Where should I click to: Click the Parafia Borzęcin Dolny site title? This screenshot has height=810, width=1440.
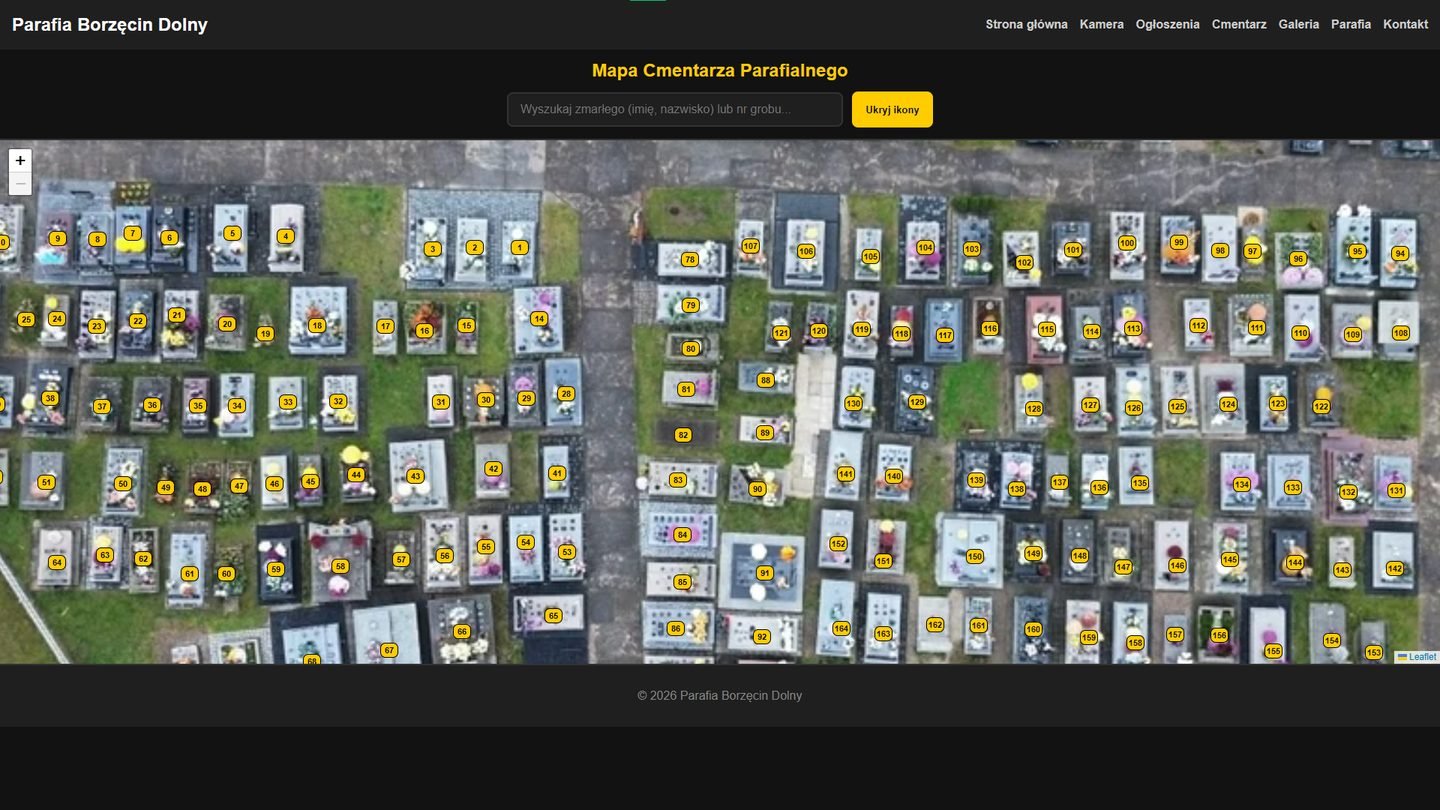[x=110, y=25]
